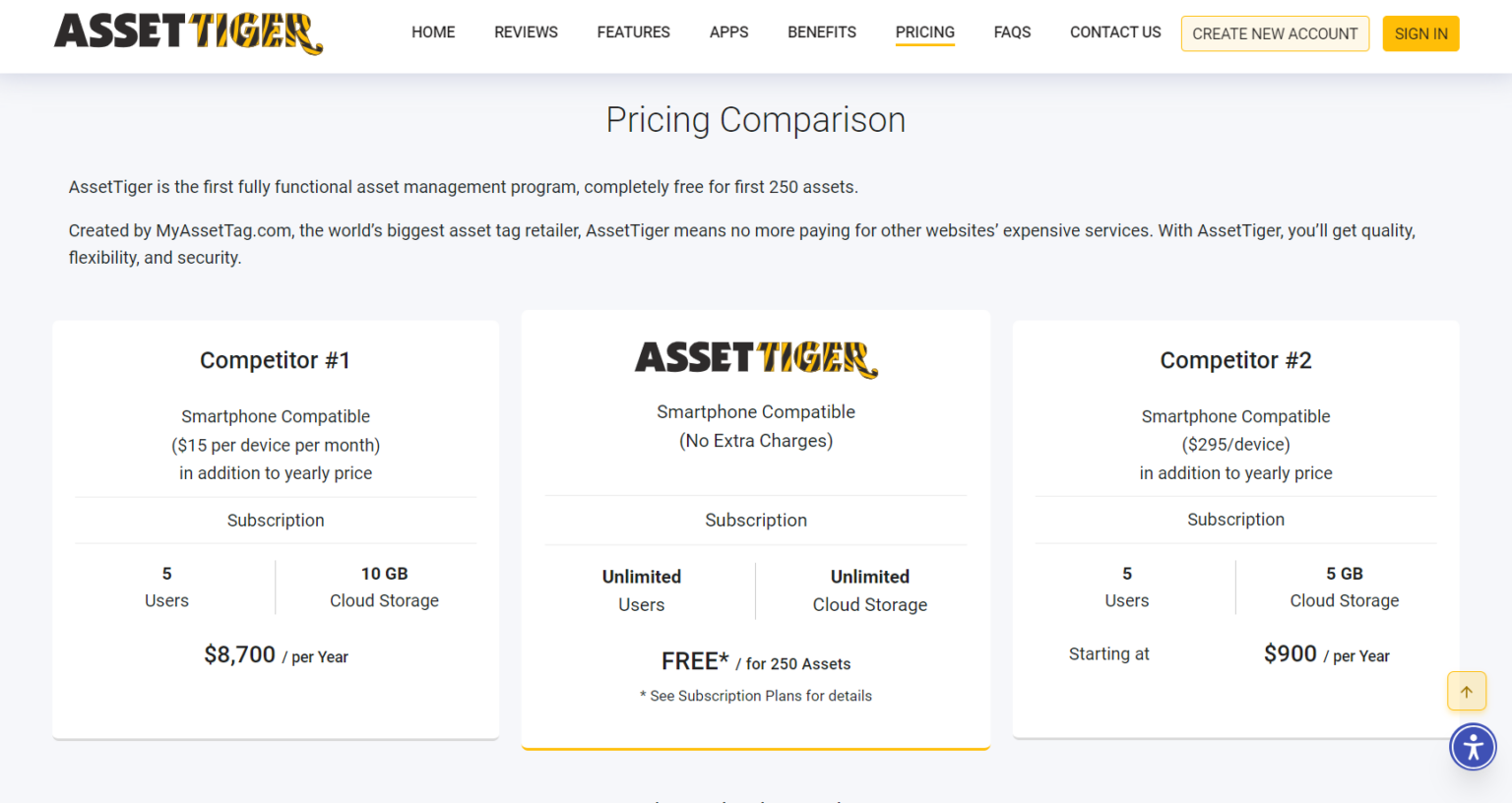This screenshot has height=803, width=1512.
Task: Select the Competitor #2 pricing card
Action: tap(1235, 528)
